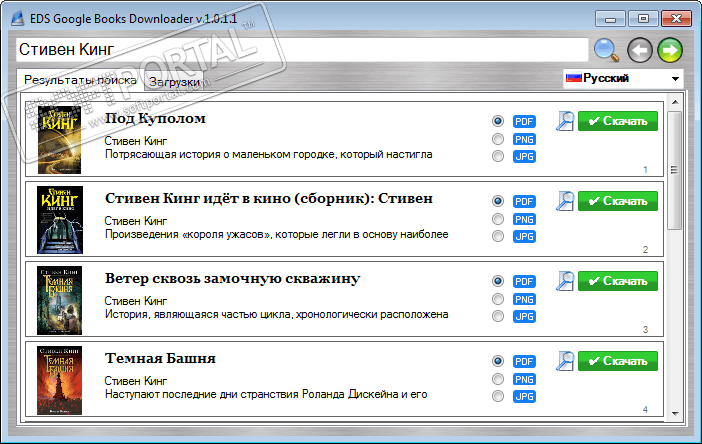Download Темная Башня with Скачать
702x444 pixels.
[x=618, y=361]
